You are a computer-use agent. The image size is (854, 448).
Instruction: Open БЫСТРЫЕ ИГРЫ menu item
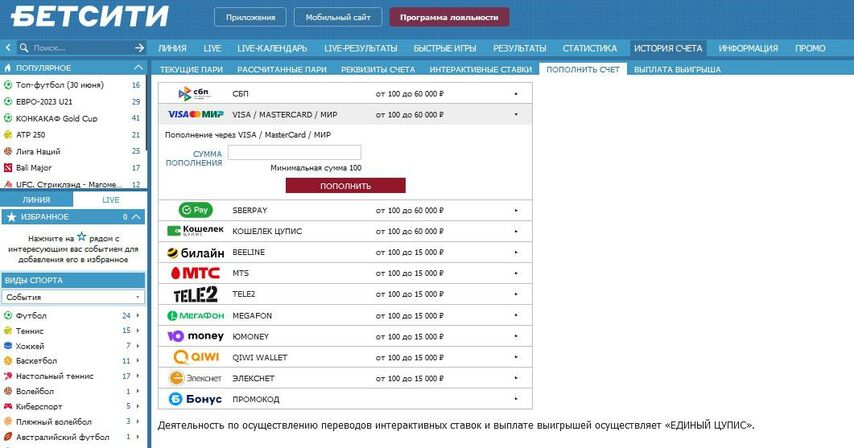click(x=444, y=48)
